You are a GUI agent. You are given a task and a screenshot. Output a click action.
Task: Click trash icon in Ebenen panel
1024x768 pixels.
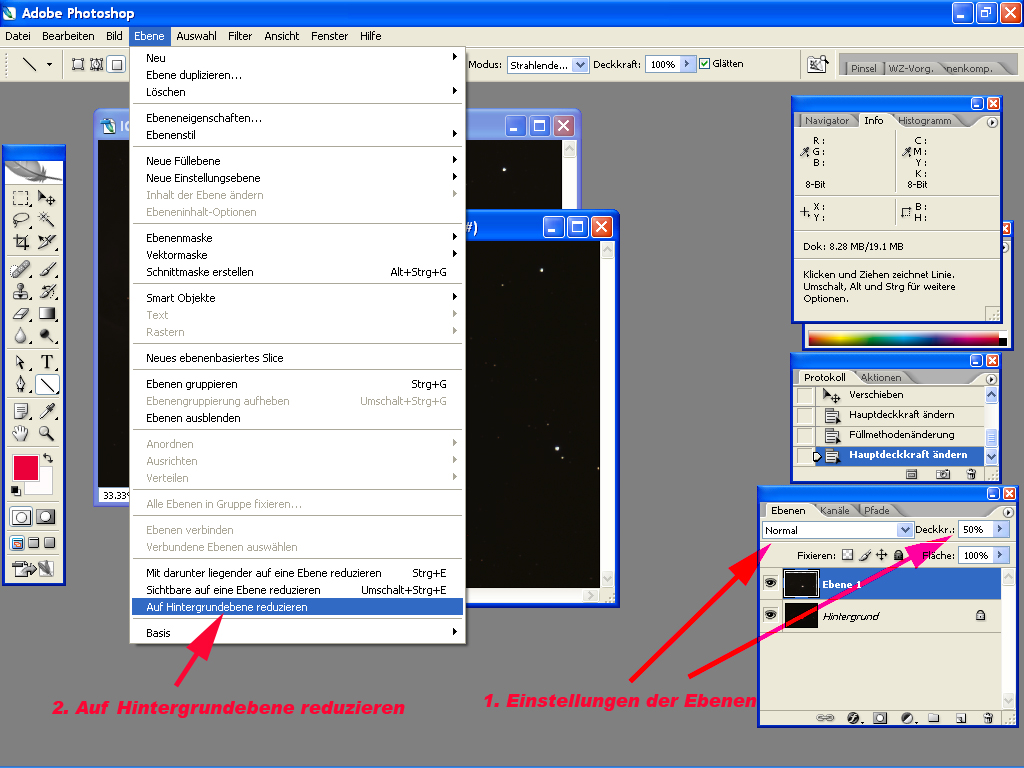(988, 717)
